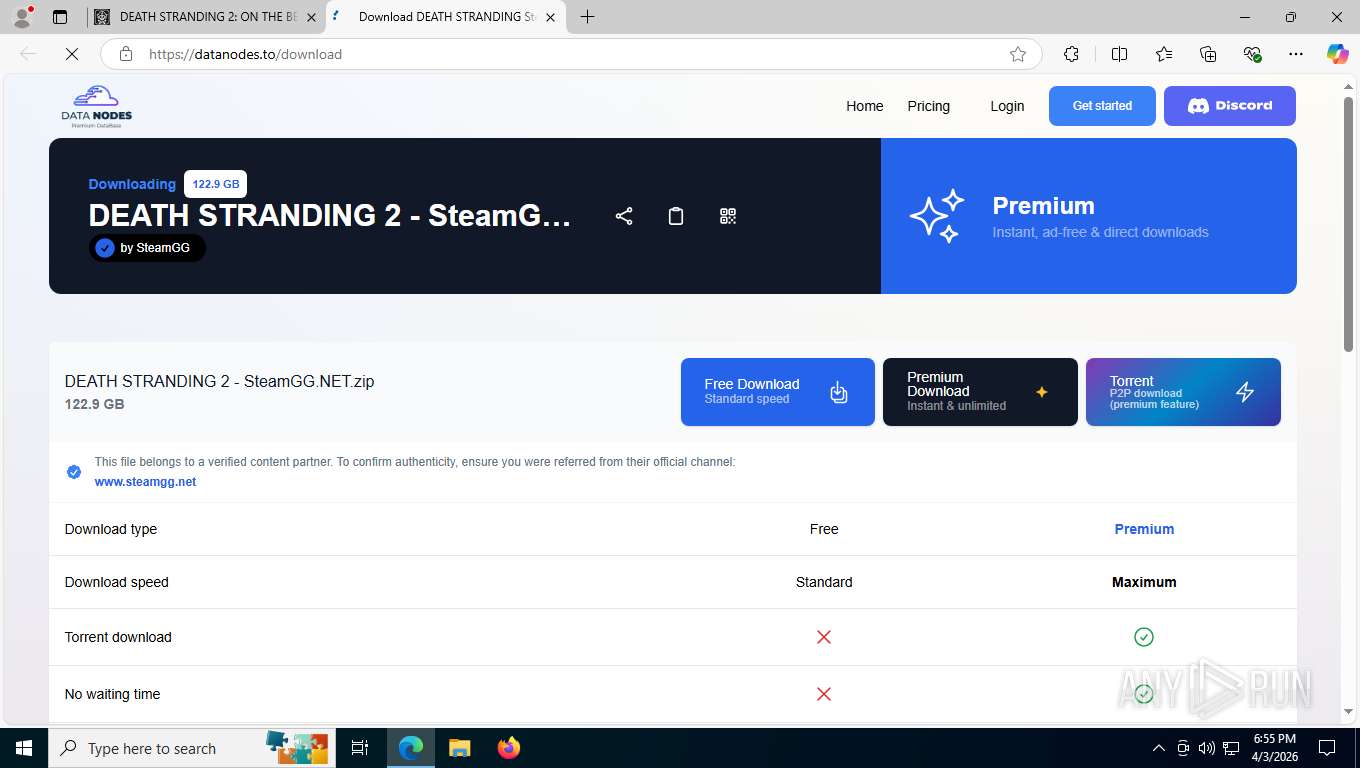Click the Premium sparkle stars icon
Image resolution: width=1360 pixels, height=768 pixels.
pyautogui.click(x=937, y=216)
